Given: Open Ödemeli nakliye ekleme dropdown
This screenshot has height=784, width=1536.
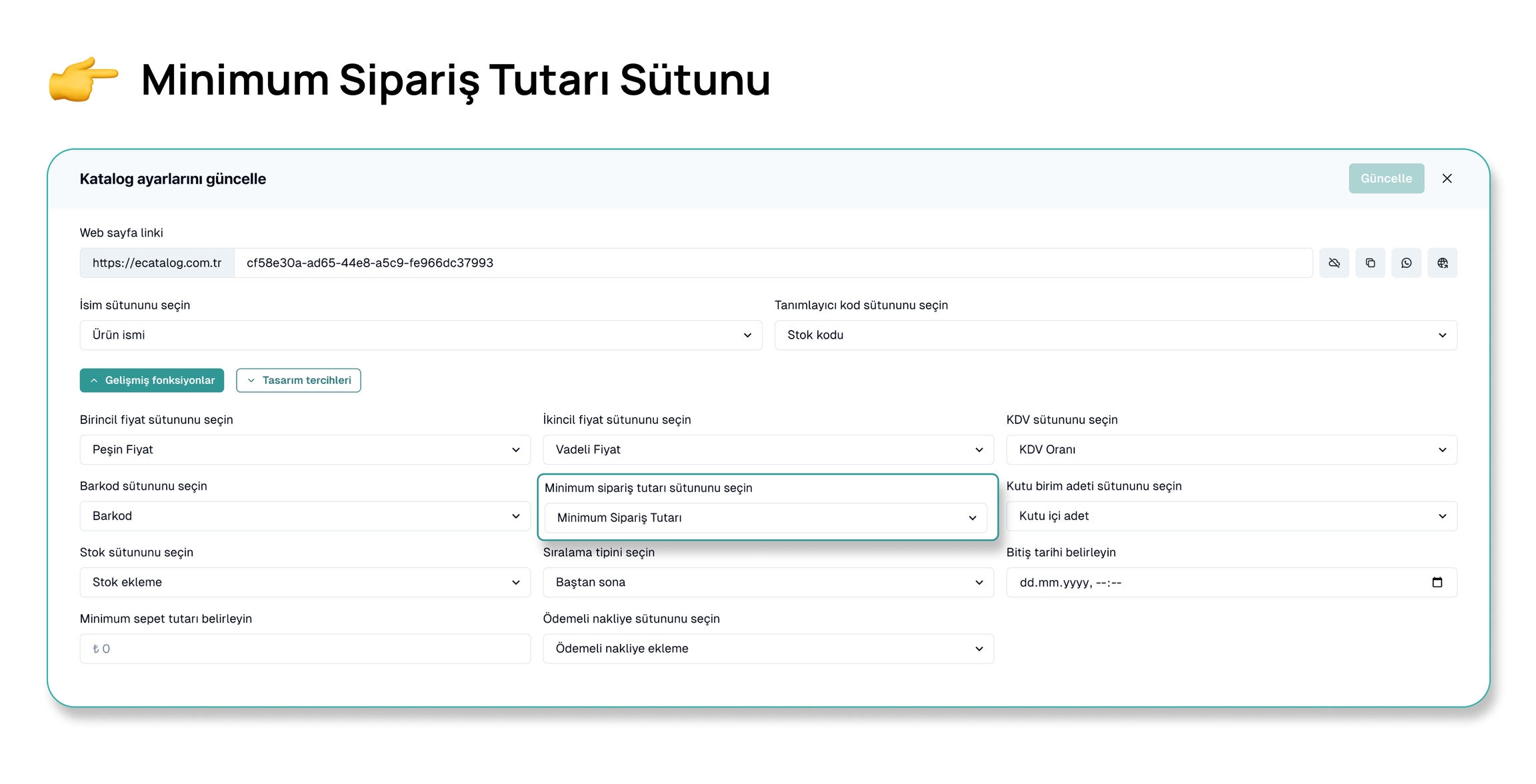Looking at the screenshot, I should pyautogui.click(x=768, y=649).
